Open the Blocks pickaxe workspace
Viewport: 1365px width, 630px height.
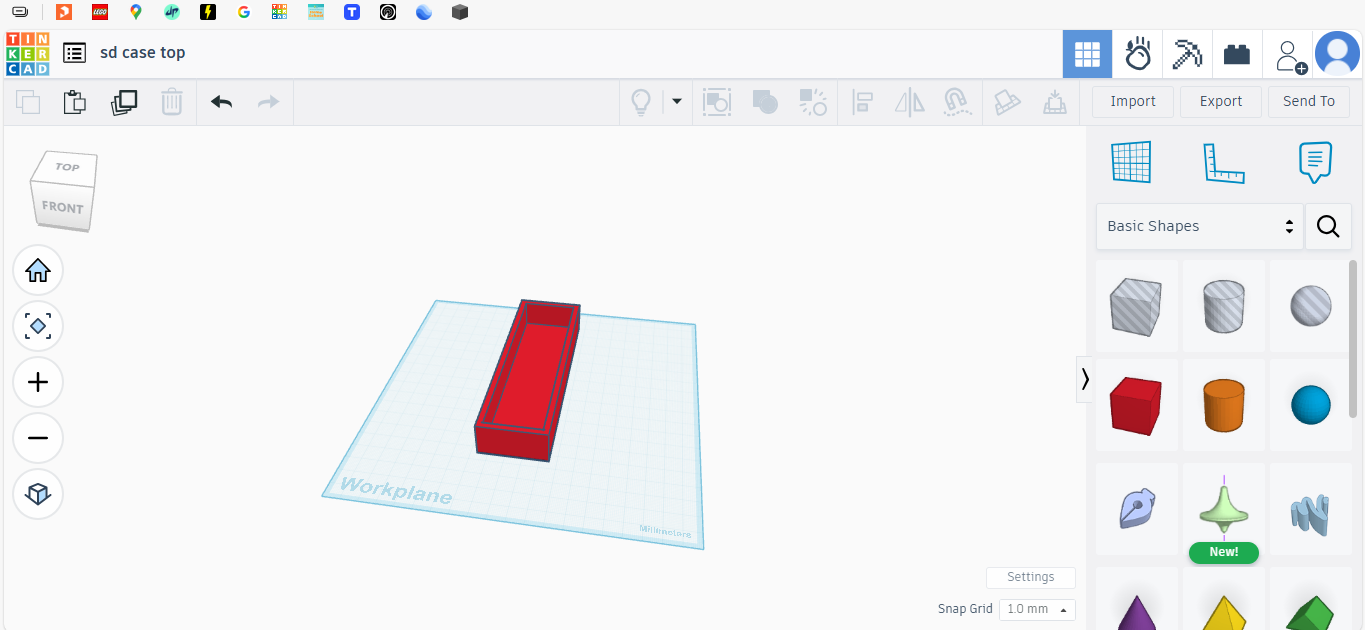coord(1187,54)
